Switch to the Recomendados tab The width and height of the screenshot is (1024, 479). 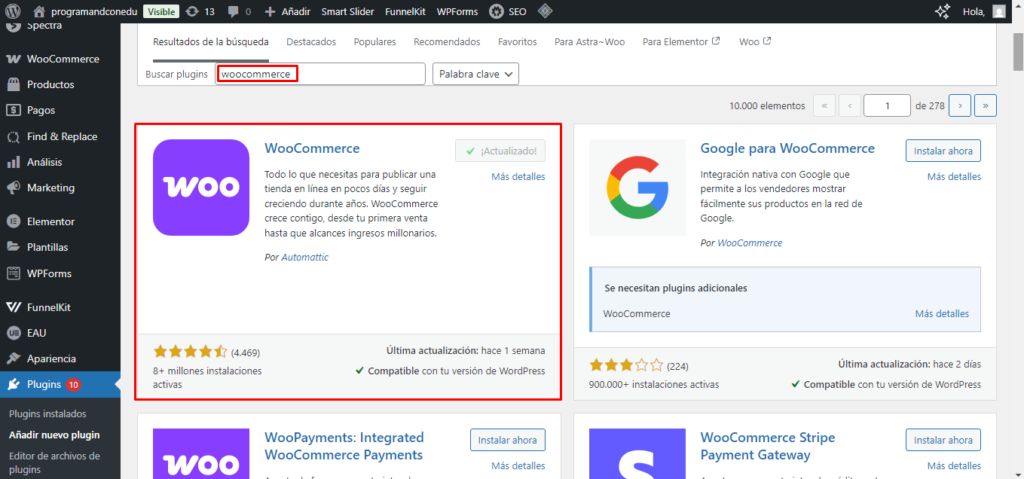point(447,42)
